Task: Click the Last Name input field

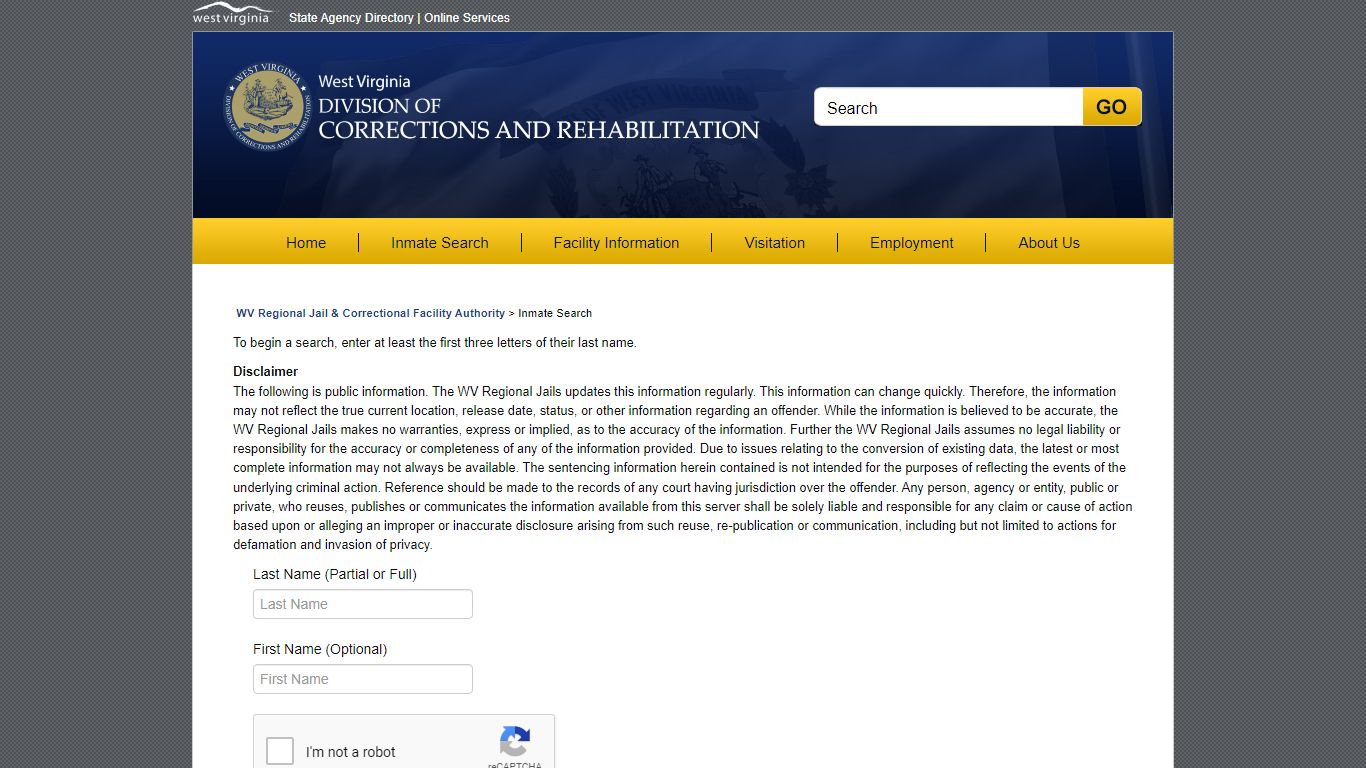Action: (362, 604)
